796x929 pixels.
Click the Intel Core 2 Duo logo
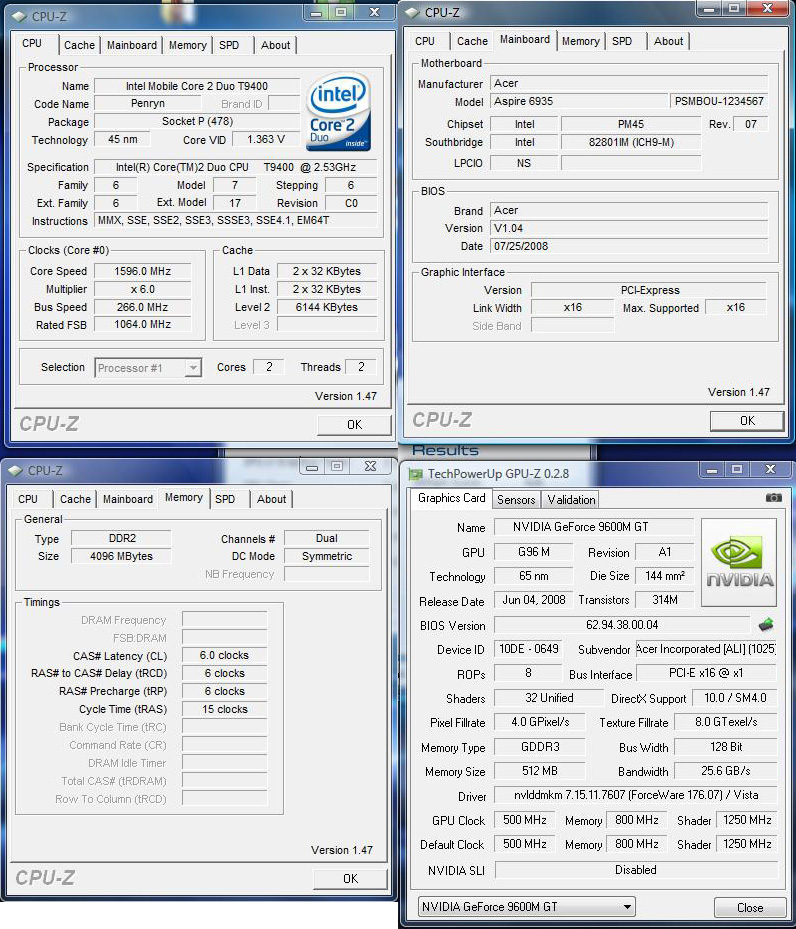pos(339,111)
